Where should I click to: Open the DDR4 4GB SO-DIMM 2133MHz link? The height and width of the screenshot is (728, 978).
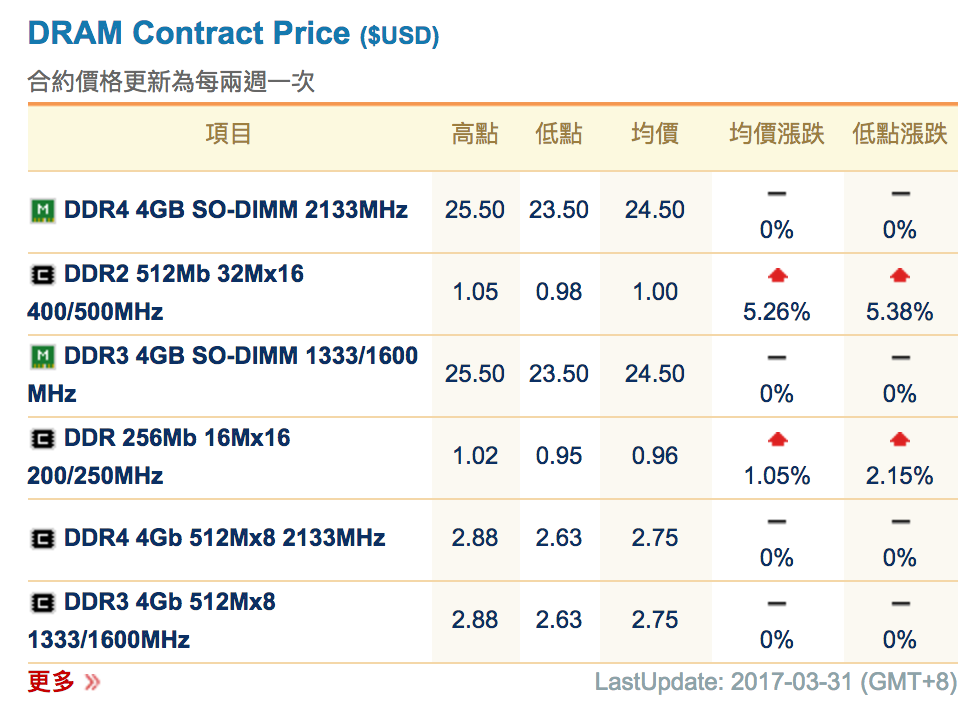coord(235,210)
